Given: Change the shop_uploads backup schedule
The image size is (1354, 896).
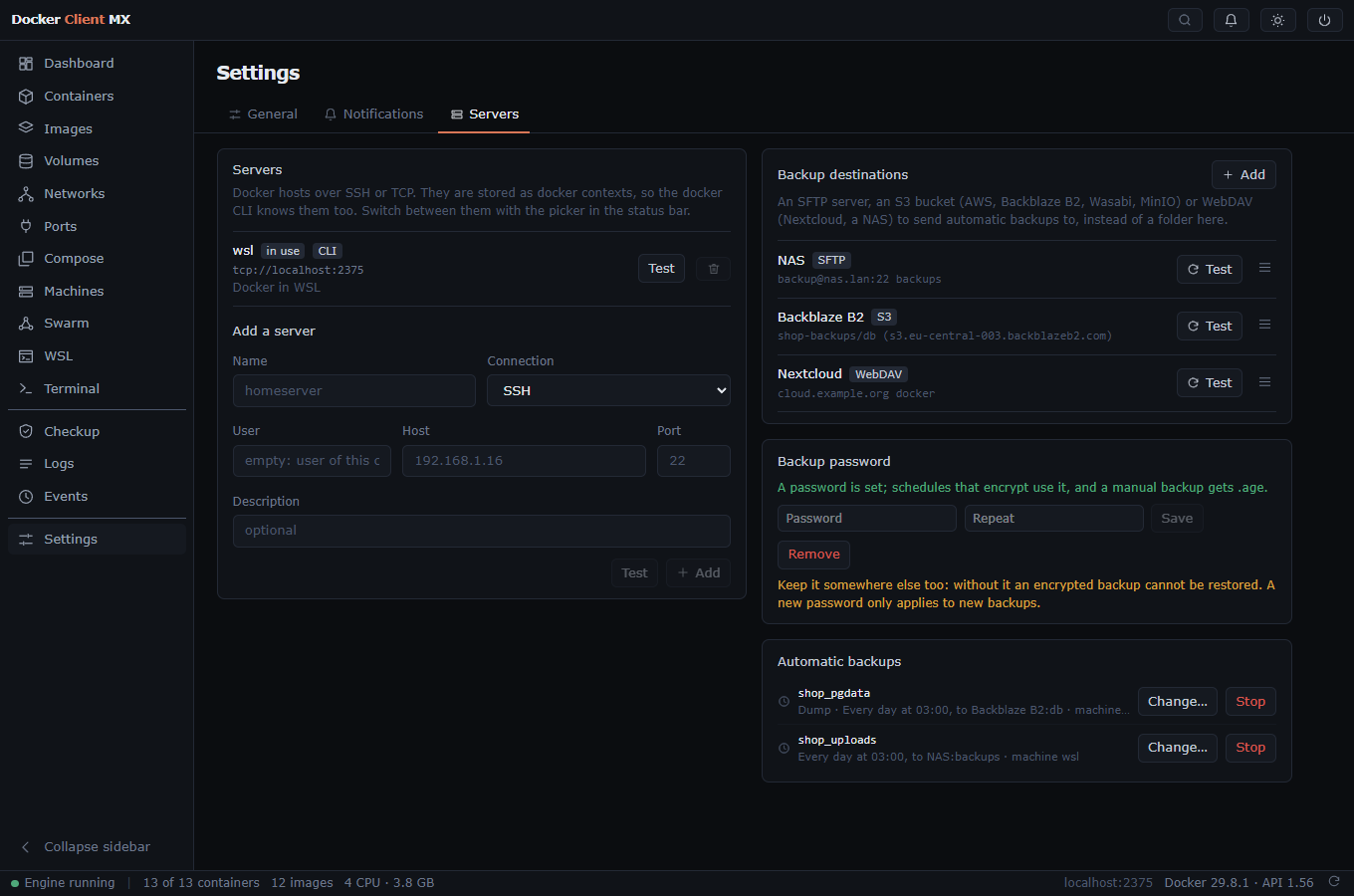Looking at the screenshot, I should 1178,748.
